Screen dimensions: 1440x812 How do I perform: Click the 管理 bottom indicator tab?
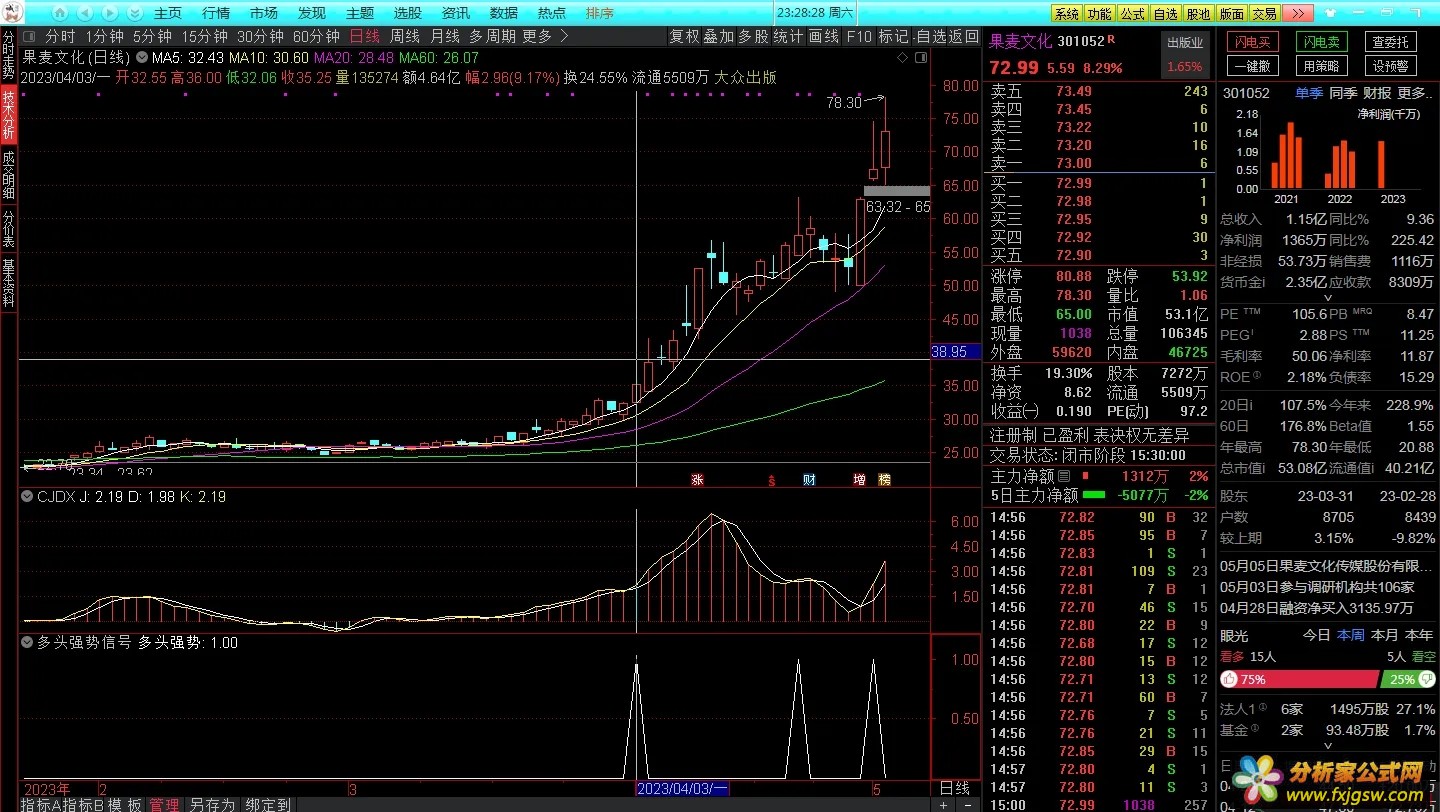pyautogui.click(x=164, y=805)
